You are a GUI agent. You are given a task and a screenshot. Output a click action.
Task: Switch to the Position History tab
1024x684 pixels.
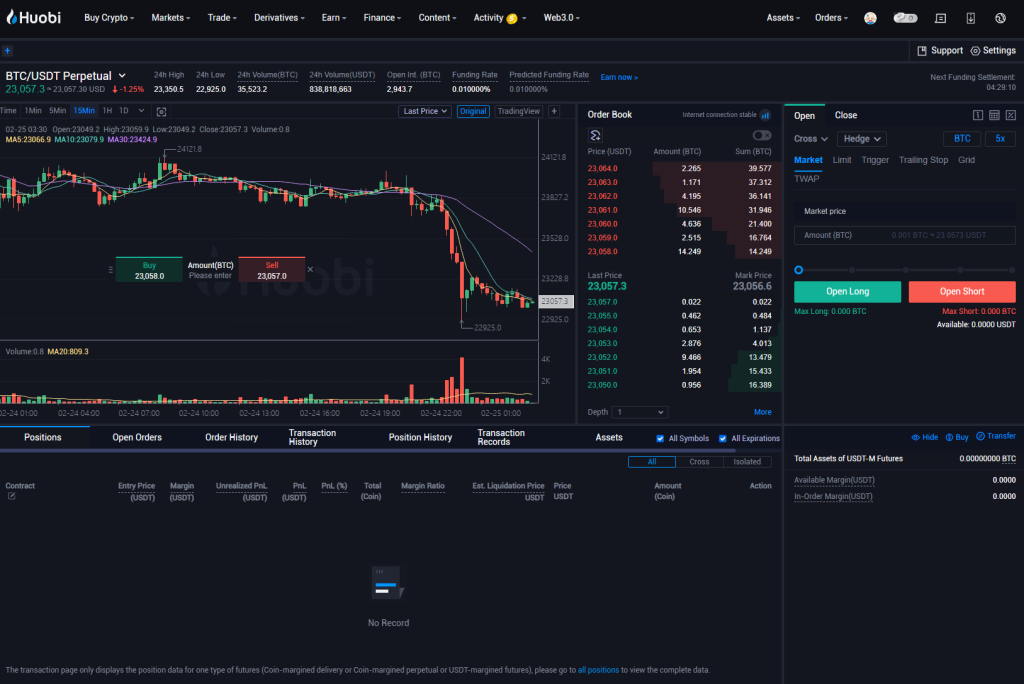pos(420,437)
